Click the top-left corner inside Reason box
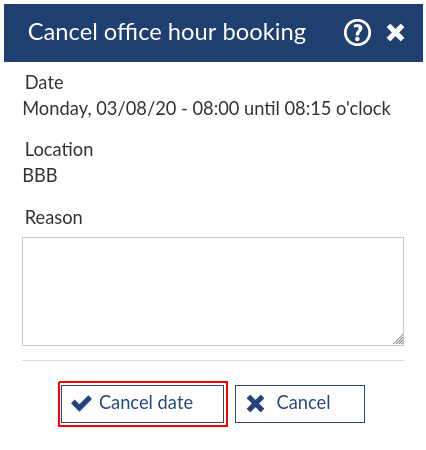 click(x=27, y=242)
